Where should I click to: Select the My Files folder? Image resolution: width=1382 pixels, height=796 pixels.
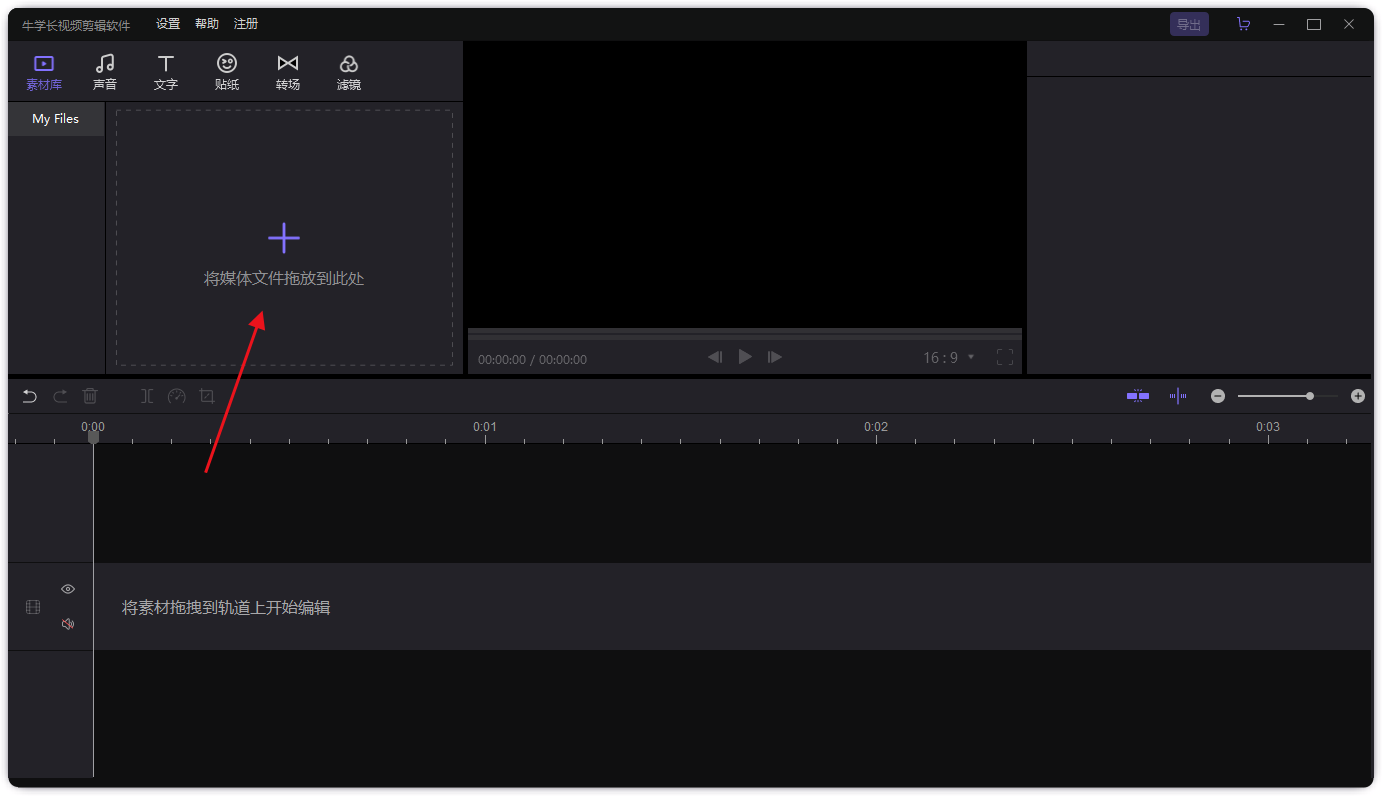point(56,119)
